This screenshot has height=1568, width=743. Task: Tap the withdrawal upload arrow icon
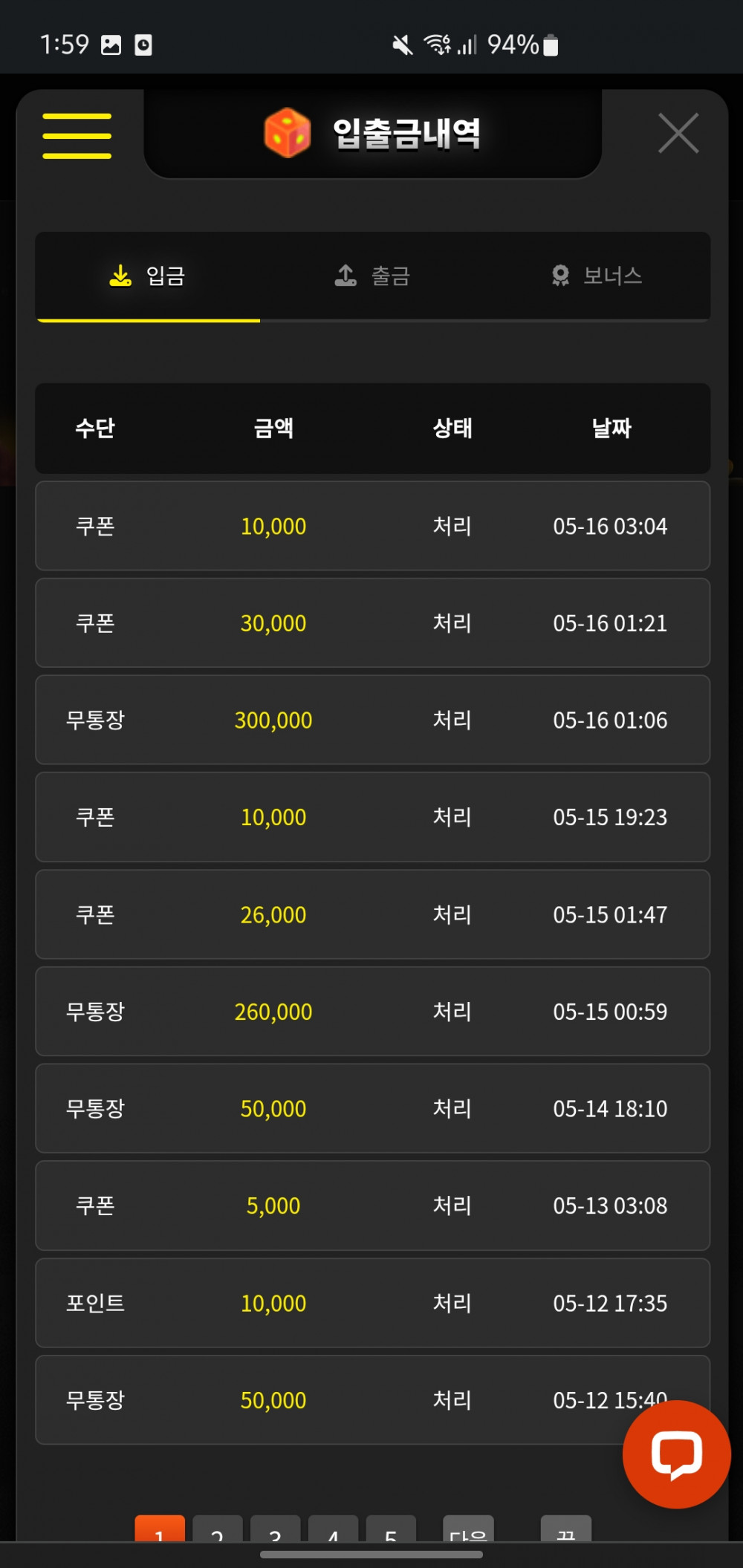click(345, 276)
